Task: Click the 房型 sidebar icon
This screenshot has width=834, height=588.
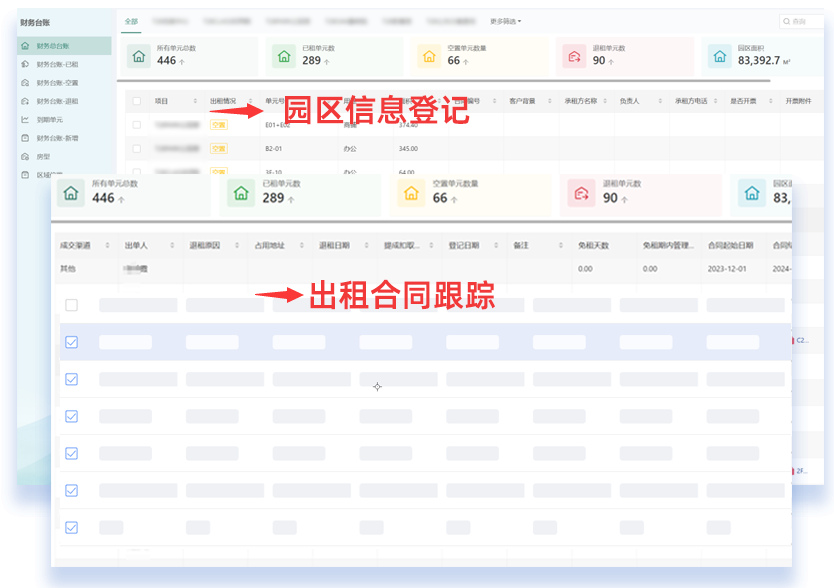Action: pos(25,156)
